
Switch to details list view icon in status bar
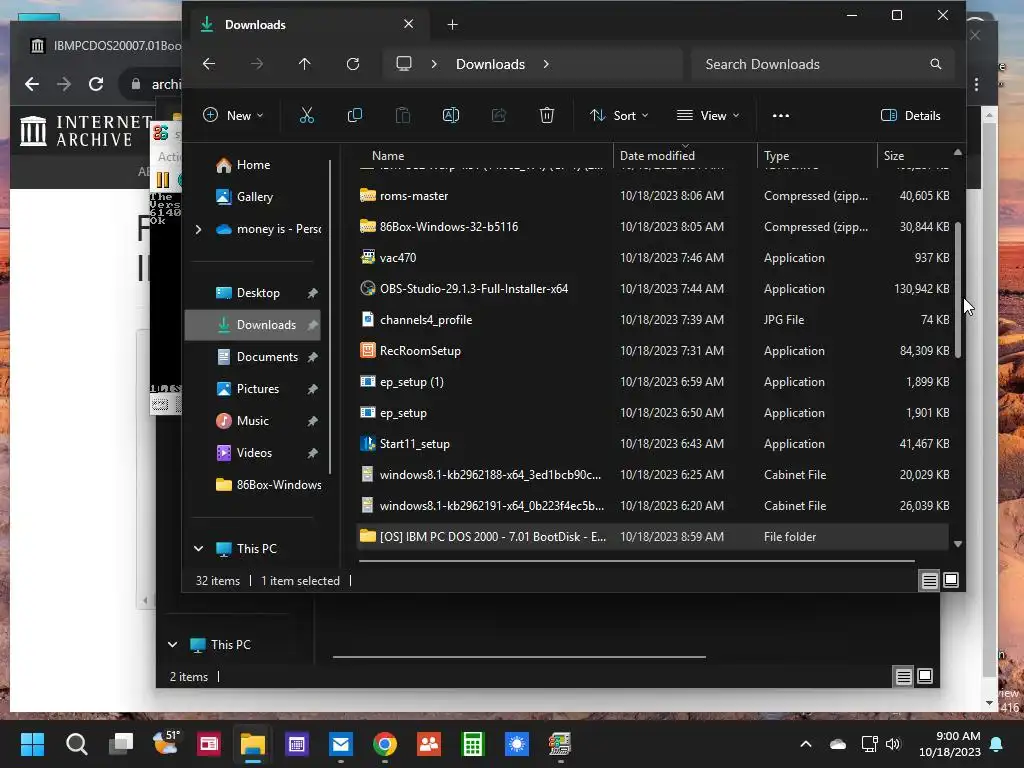(x=929, y=580)
